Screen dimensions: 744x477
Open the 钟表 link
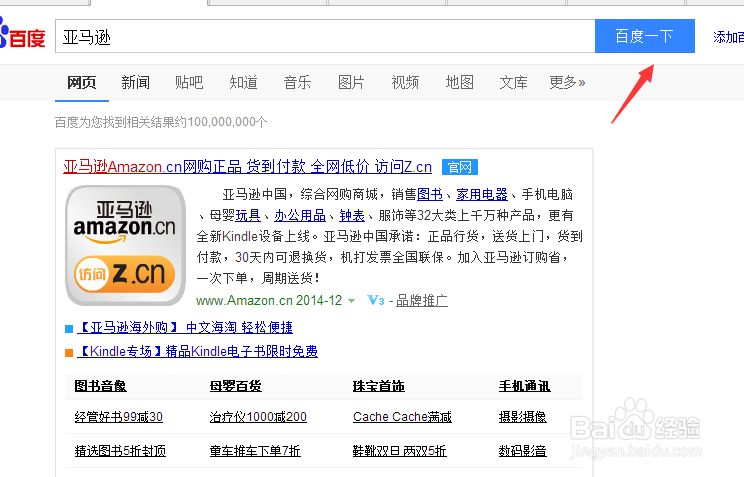[x=352, y=216]
